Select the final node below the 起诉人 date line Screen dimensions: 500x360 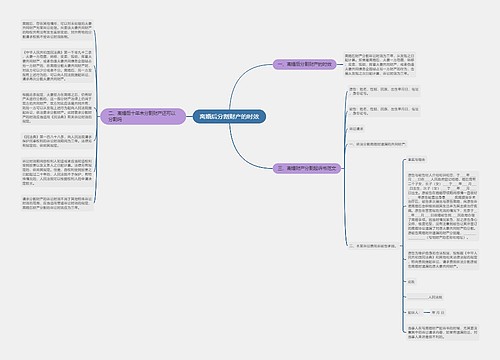(443, 332)
